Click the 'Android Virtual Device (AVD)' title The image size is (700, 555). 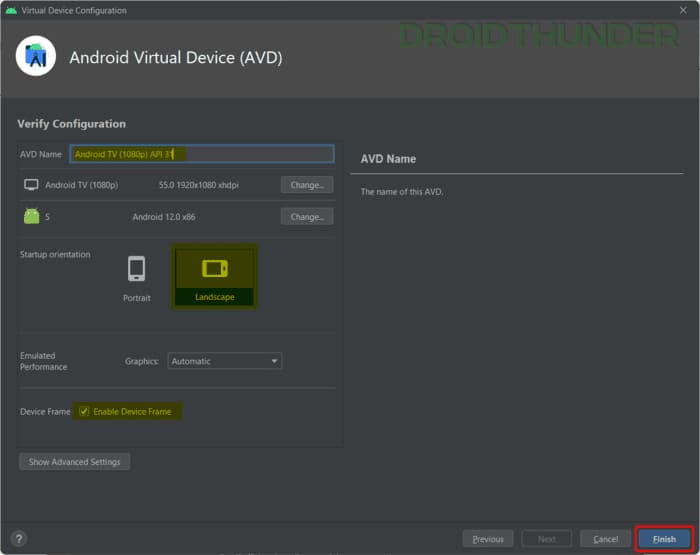[x=176, y=58]
